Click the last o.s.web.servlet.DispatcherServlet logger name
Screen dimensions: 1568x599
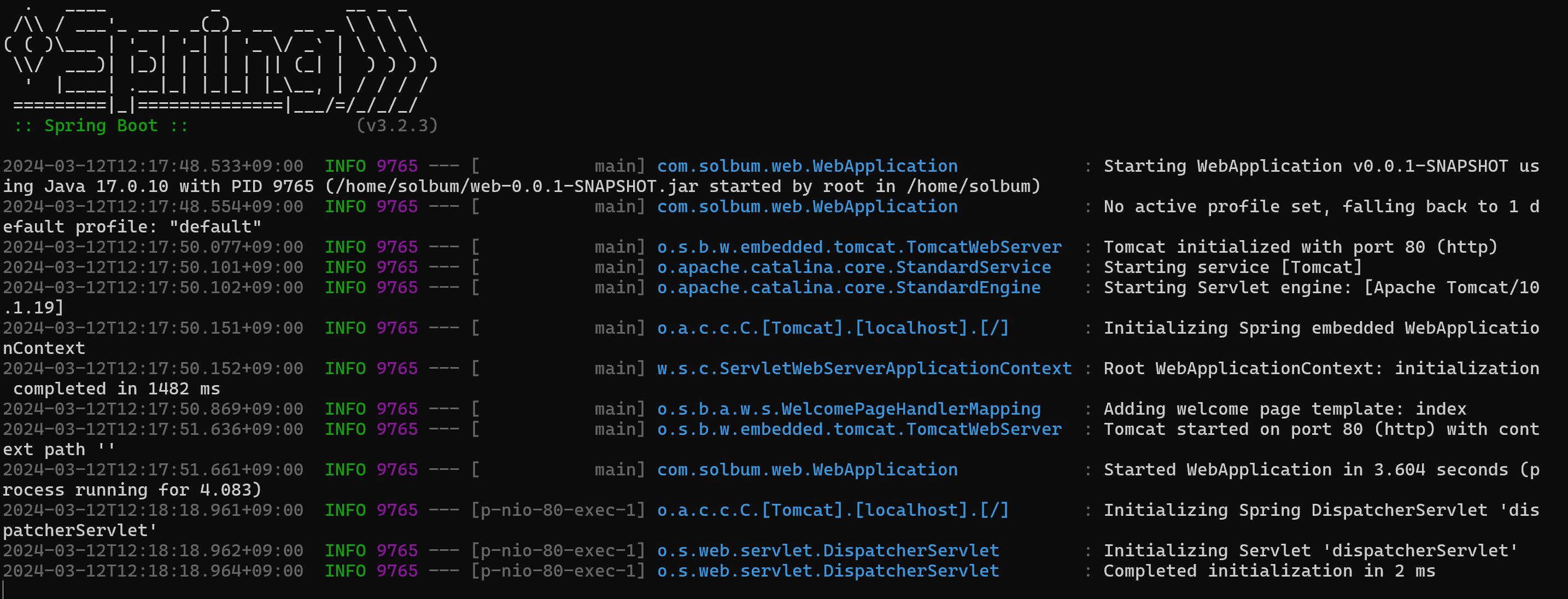point(828,571)
